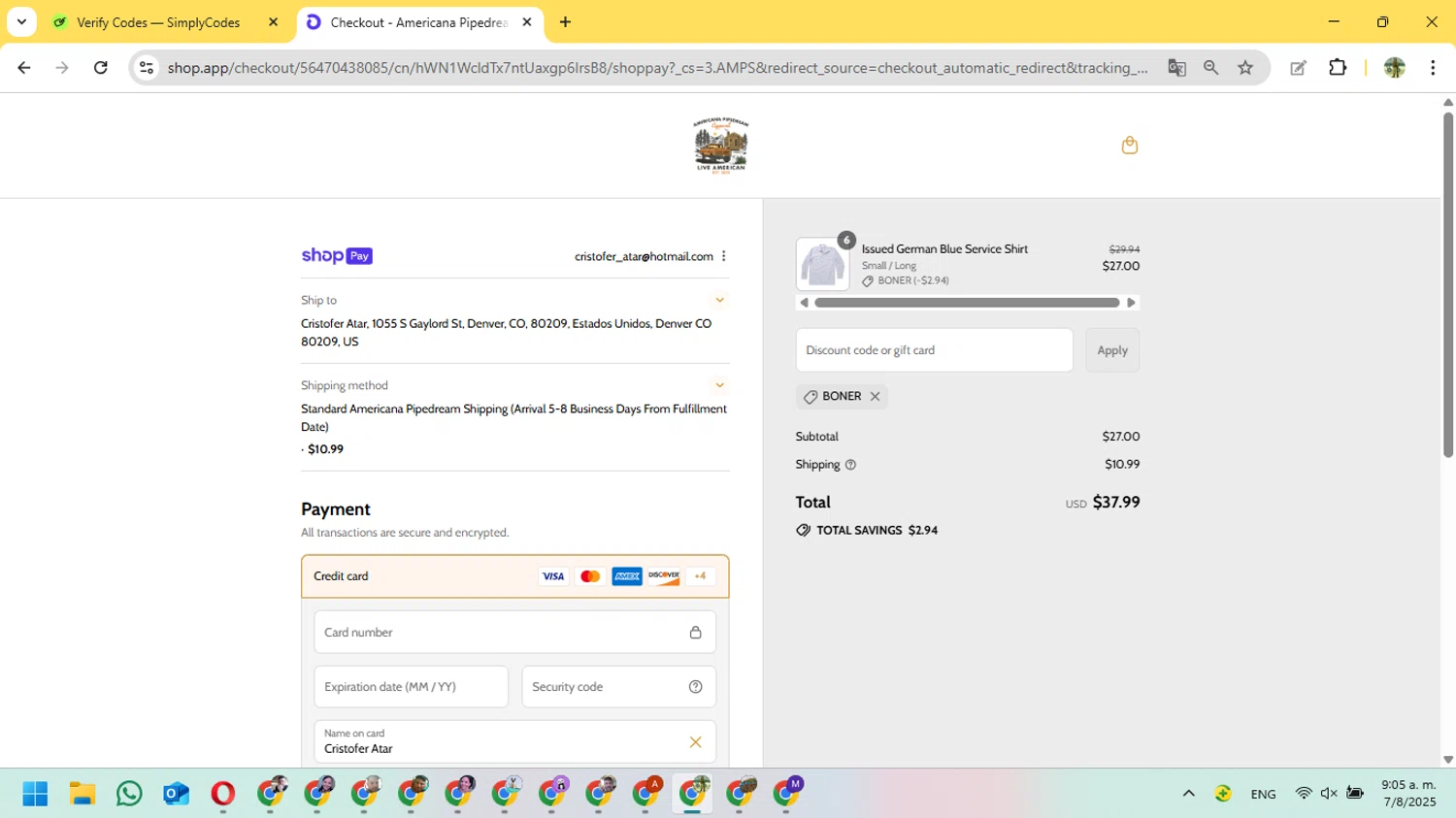Show hidden system tray icons

[x=1188, y=794]
